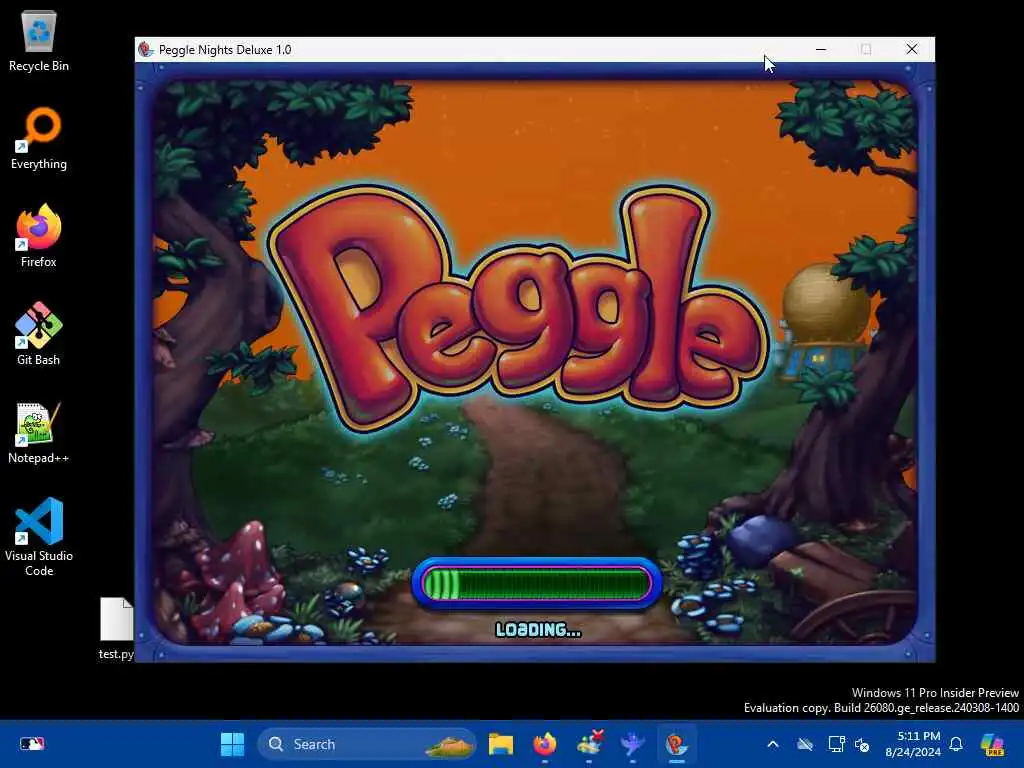This screenshot has height=768, width=1024.
Task: Open Copilot preview icon in taskbar corner
Action: coord(993,744)
